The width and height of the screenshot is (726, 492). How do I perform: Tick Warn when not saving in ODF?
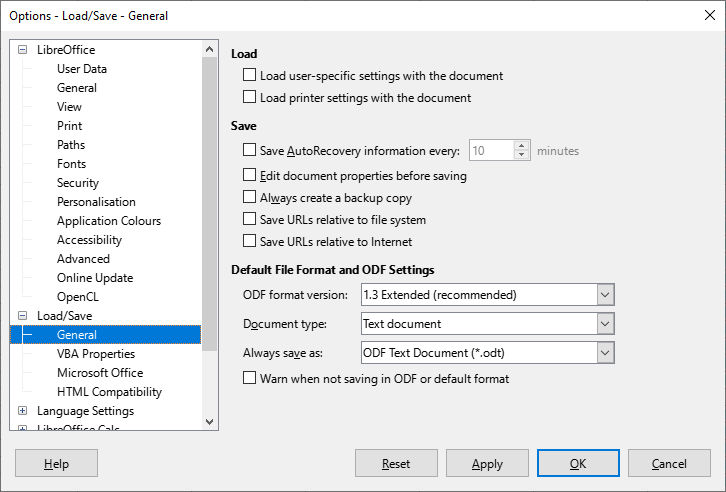250,379
